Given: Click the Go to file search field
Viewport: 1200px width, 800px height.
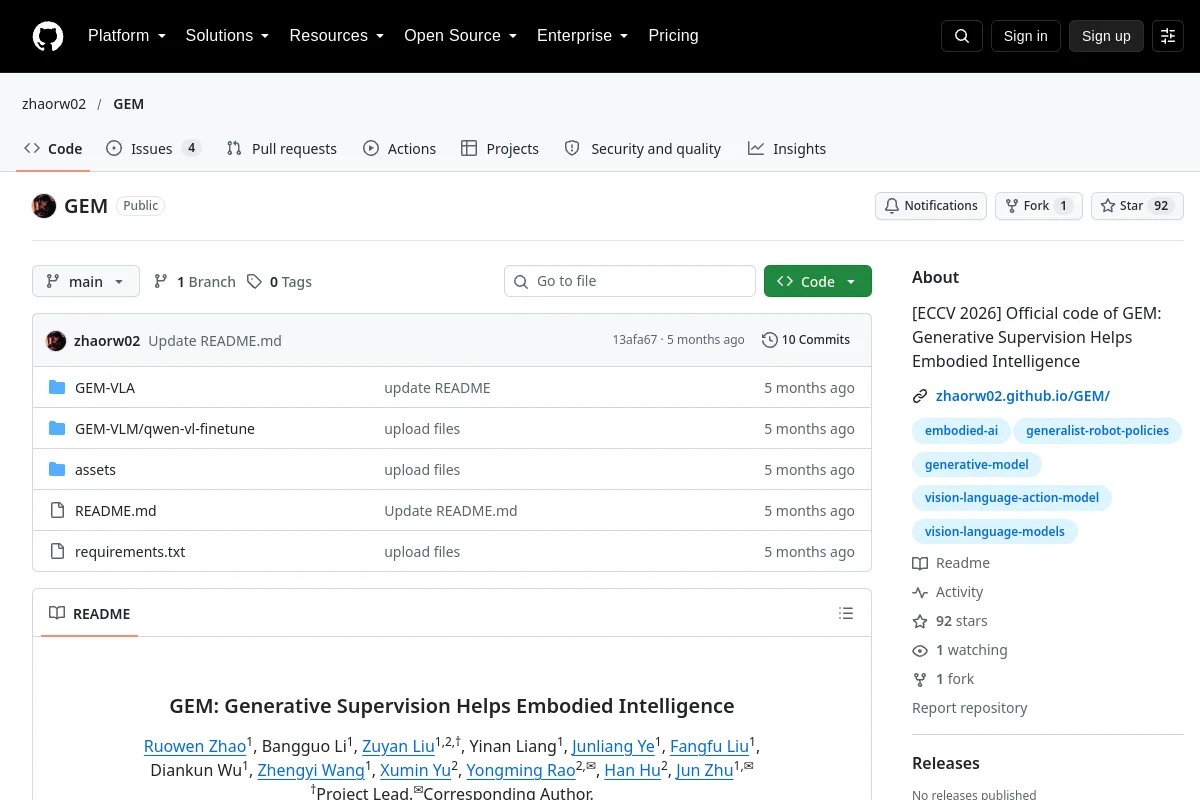Looking at the screenshot, I should [630, 282].
